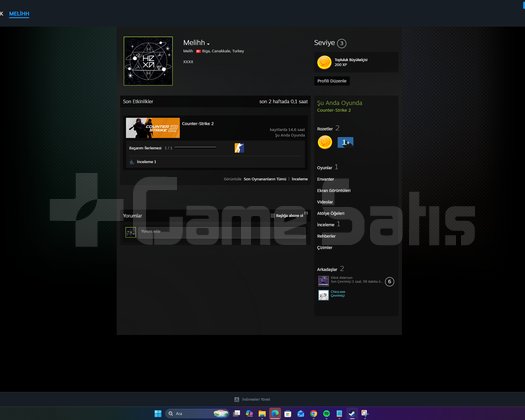525x420 pixels.
Task: Open the first friend's avatar with level 6
Action: [323, 281]
